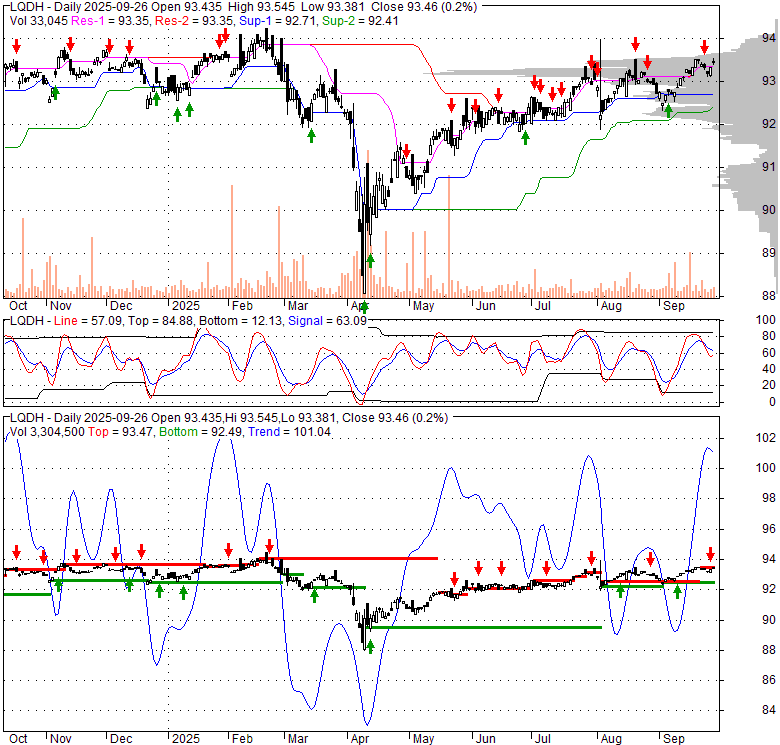Click the 88 price label on top chart axis
Screen dimensions: 780x745
(x=768, y=295)
